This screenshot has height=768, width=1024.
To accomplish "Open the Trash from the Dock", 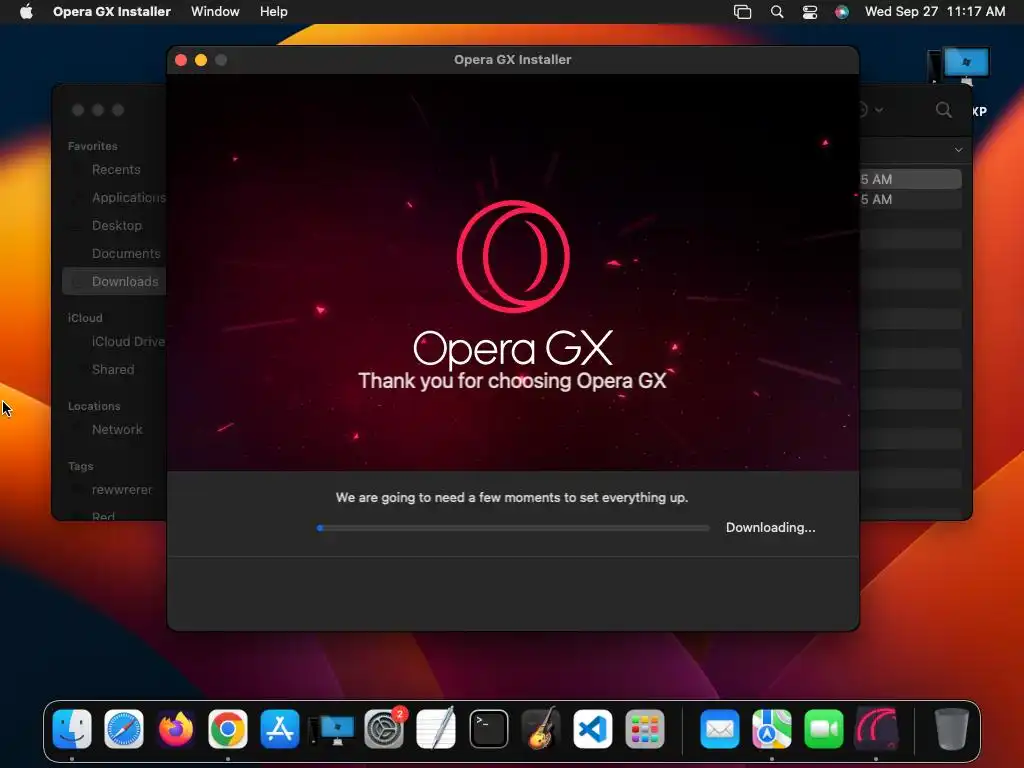I will [952, 729].
